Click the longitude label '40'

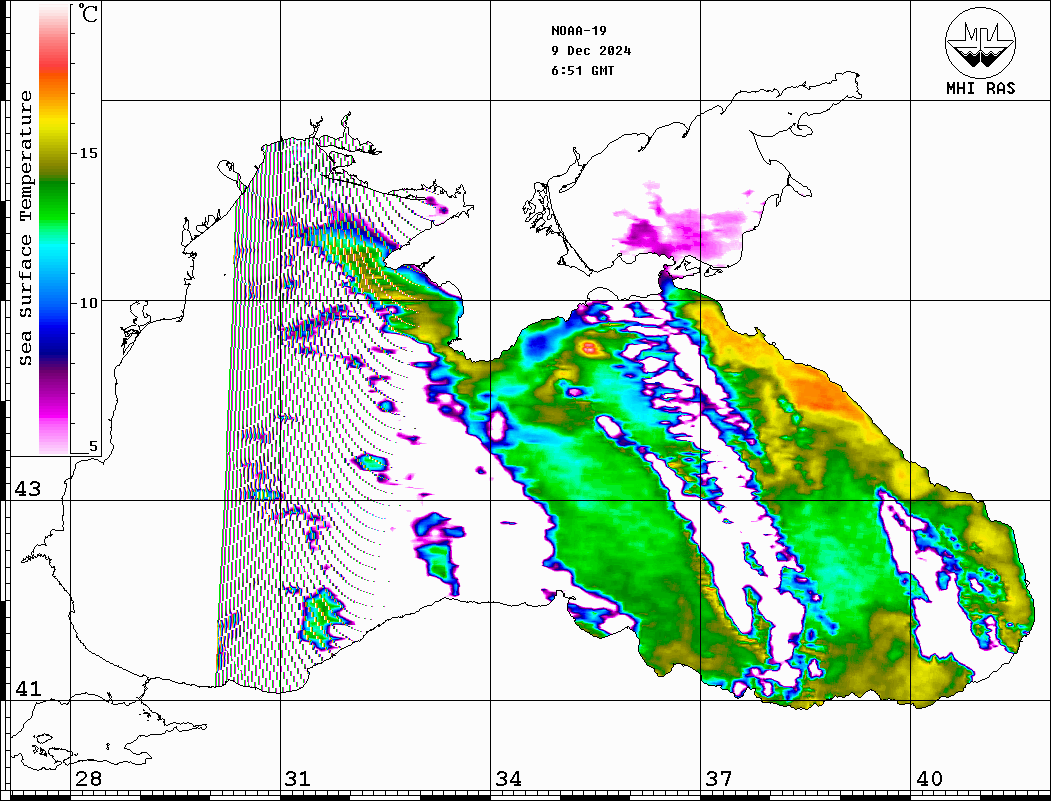coord(929,779)
